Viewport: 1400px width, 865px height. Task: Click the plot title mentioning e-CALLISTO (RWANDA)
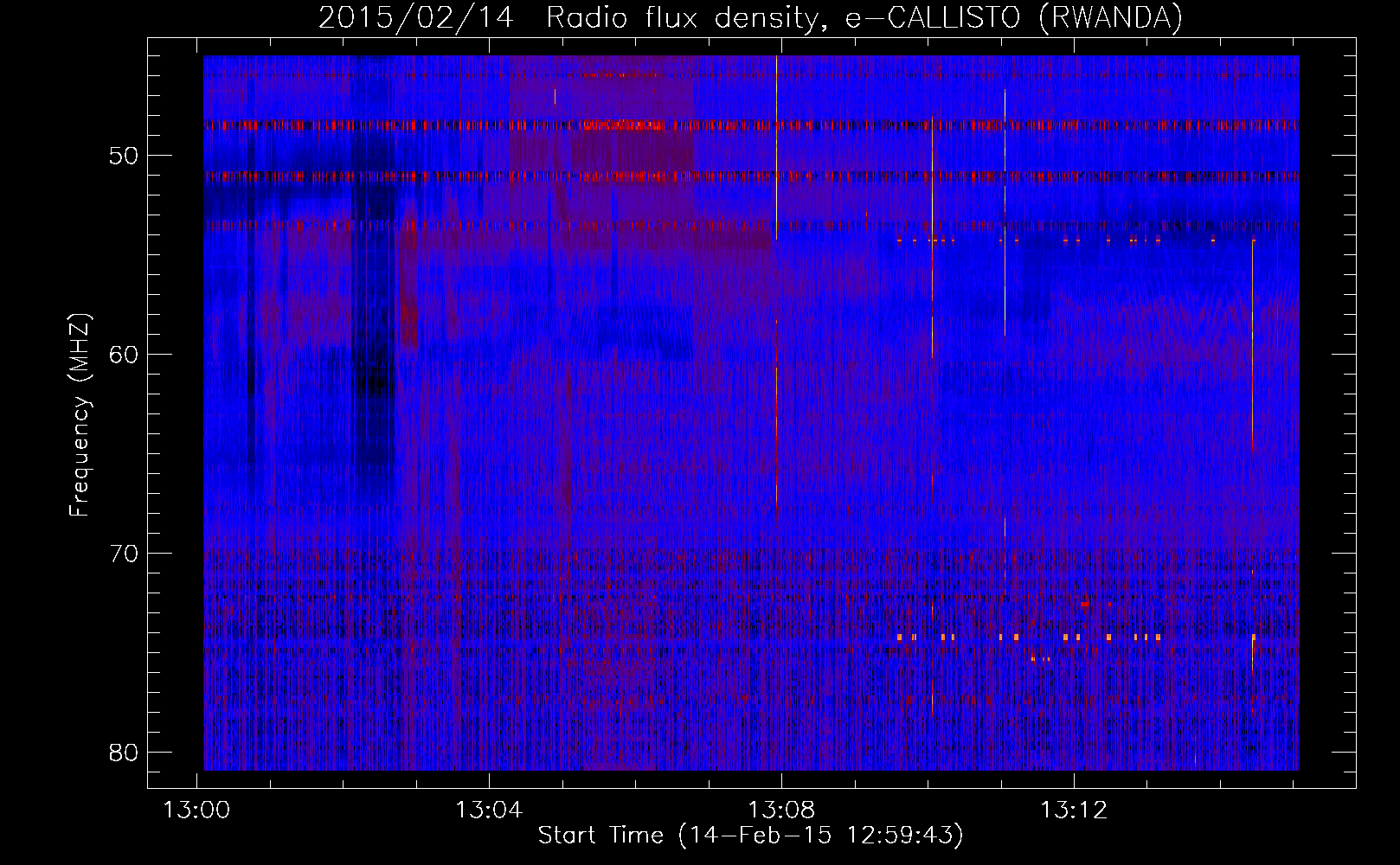750,17
